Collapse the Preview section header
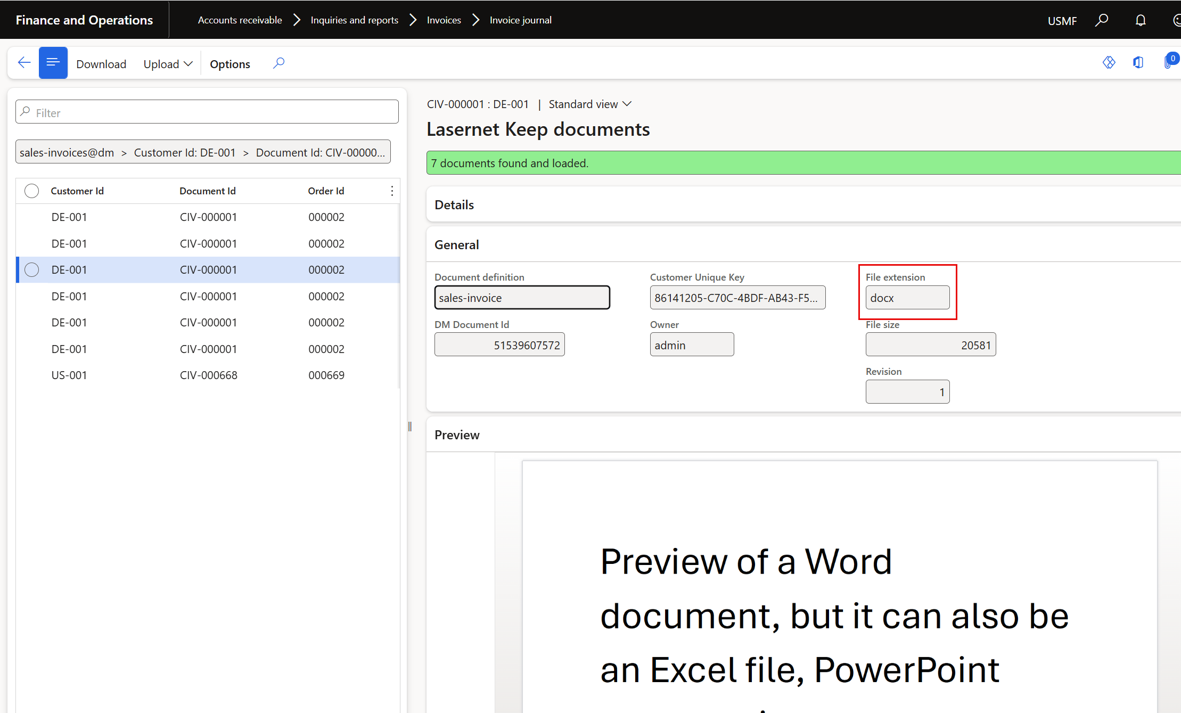Image resolution: width=1181 pixels, height=713 pixels. point(457,435)
